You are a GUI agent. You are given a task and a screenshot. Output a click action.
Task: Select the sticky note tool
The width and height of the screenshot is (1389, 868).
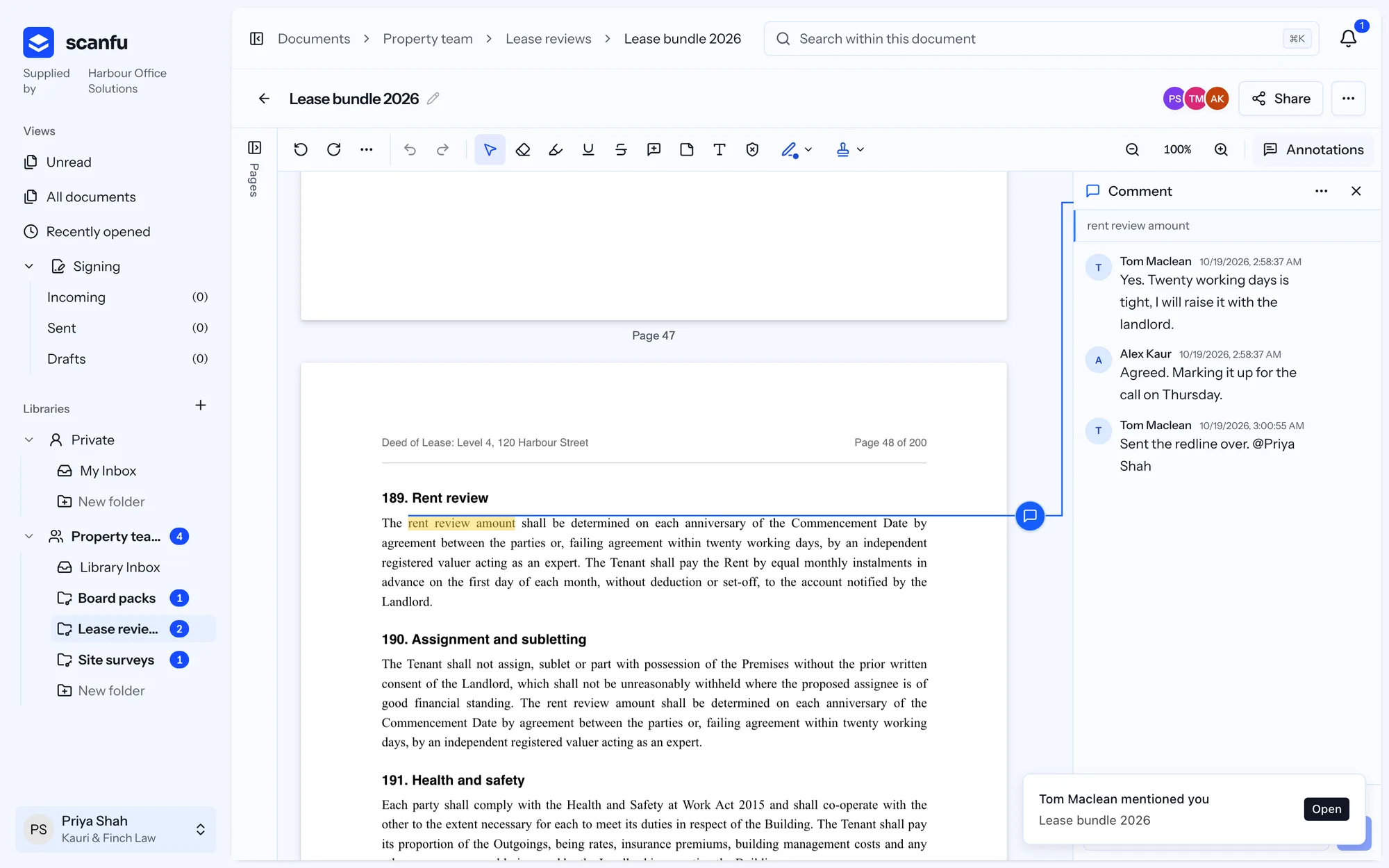coord(687,149)
